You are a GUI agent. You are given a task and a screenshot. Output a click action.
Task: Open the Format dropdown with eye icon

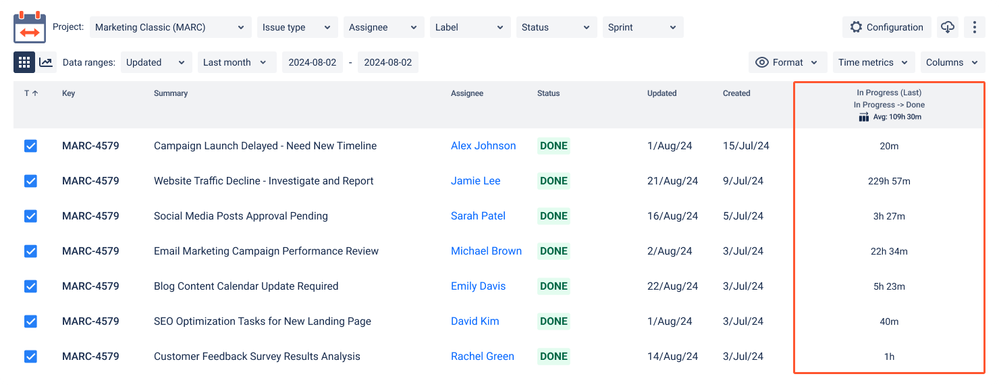coord(787,62)
